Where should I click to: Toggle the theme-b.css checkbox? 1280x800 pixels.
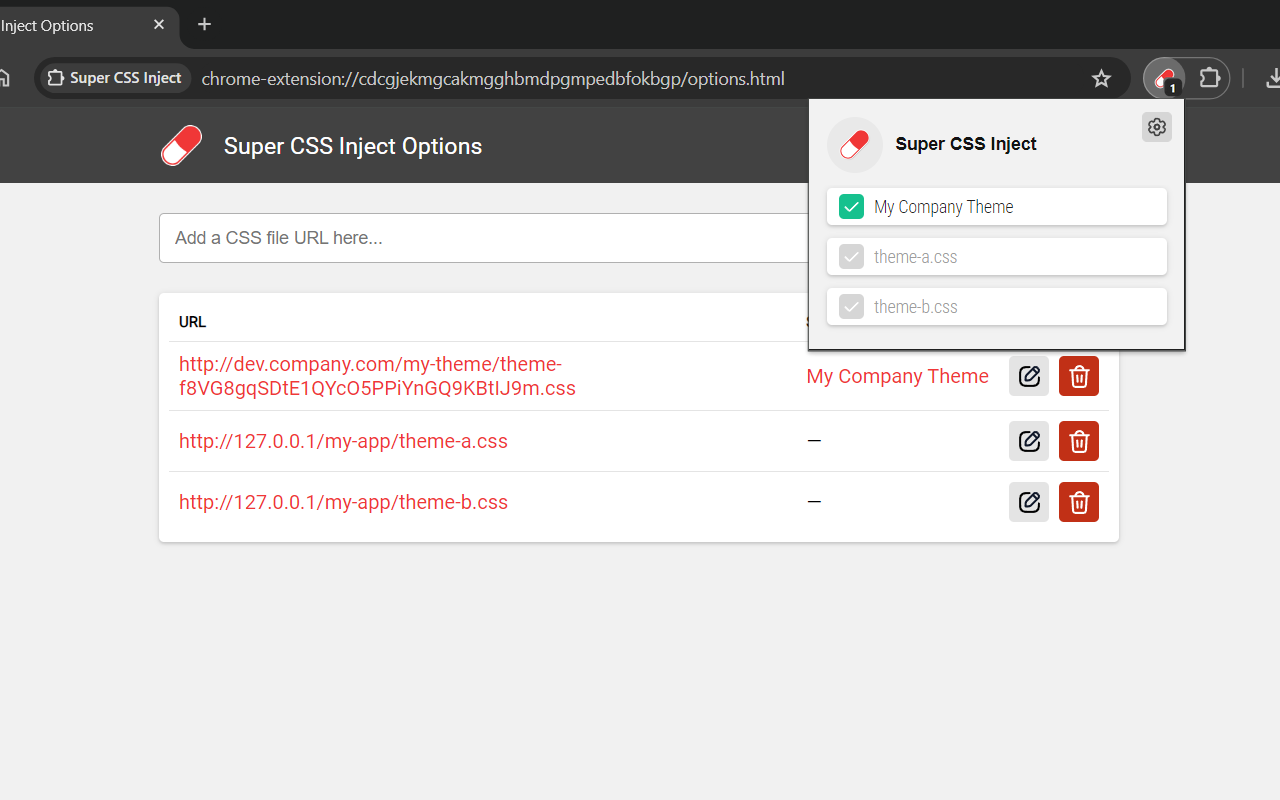[851, 306]
